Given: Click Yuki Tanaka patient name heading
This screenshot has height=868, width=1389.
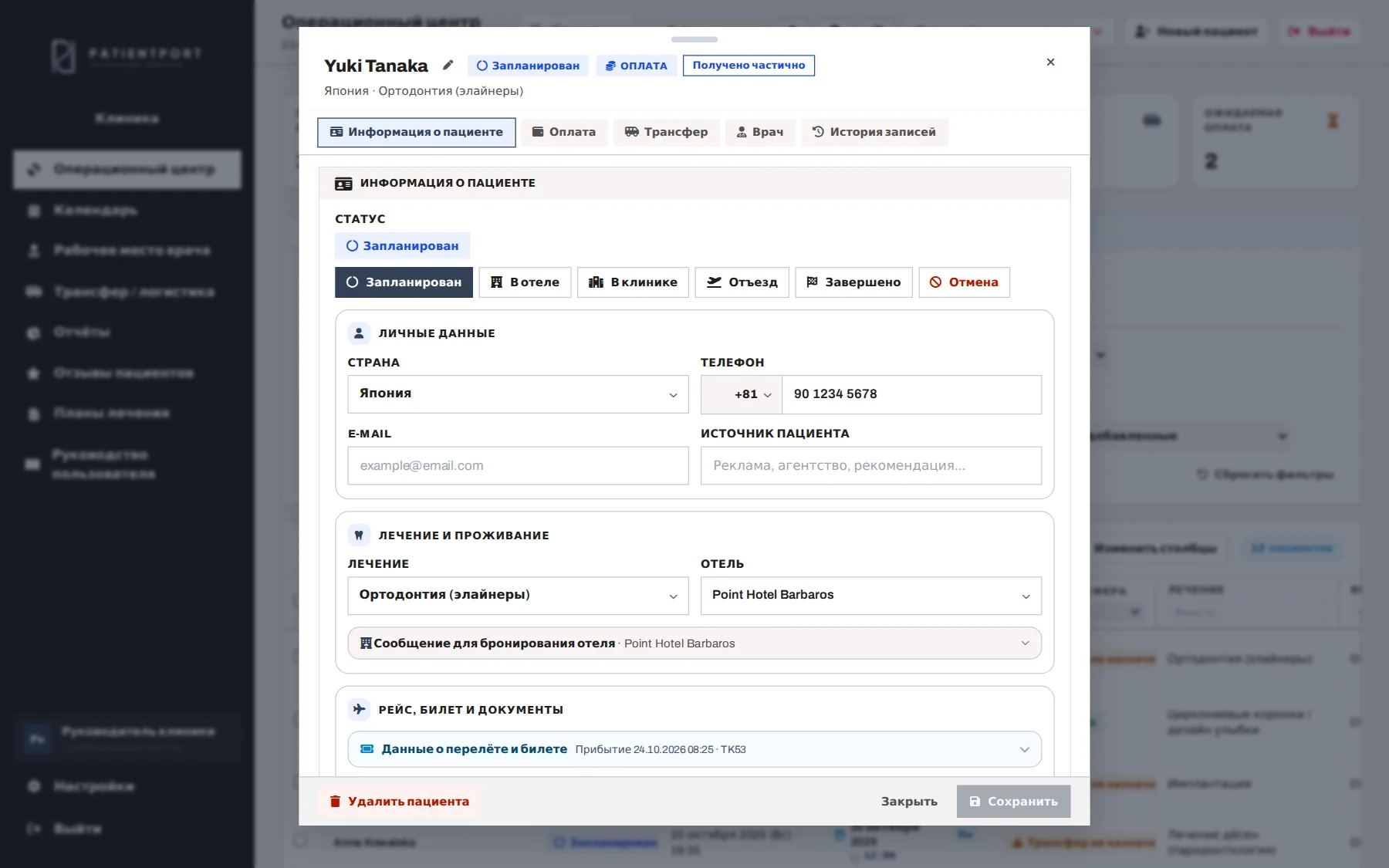Looking at the screenshot, I should tap(376, 66).
